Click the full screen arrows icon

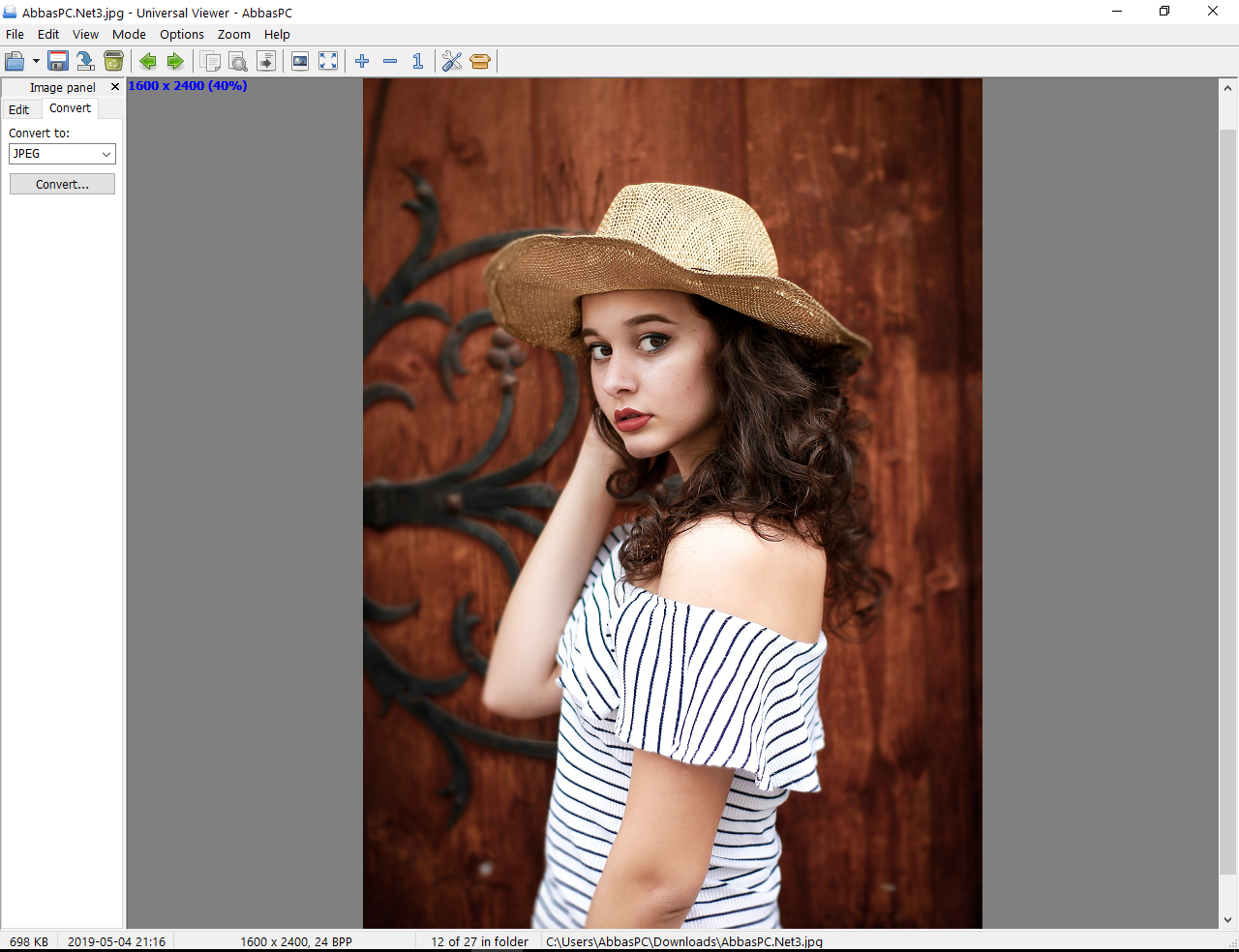coord(328,61)
